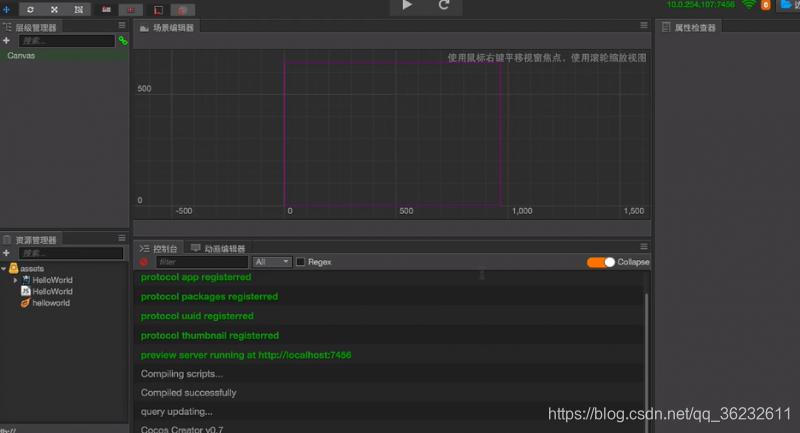Image resolution: width=800 pixels, height=433 pixels.
Task: Click the 'protocol app registerred' log line
Action: click(x=196, y=277)
